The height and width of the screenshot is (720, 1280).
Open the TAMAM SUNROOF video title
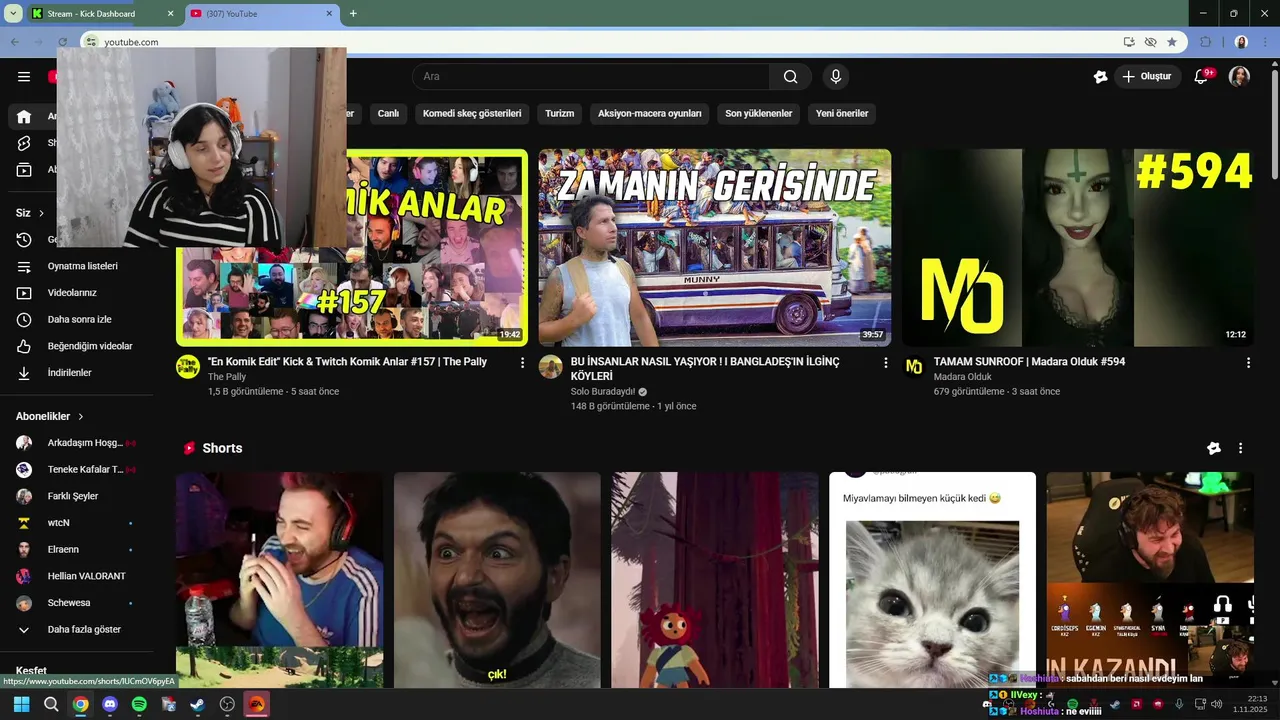(x=1029, y=362)
